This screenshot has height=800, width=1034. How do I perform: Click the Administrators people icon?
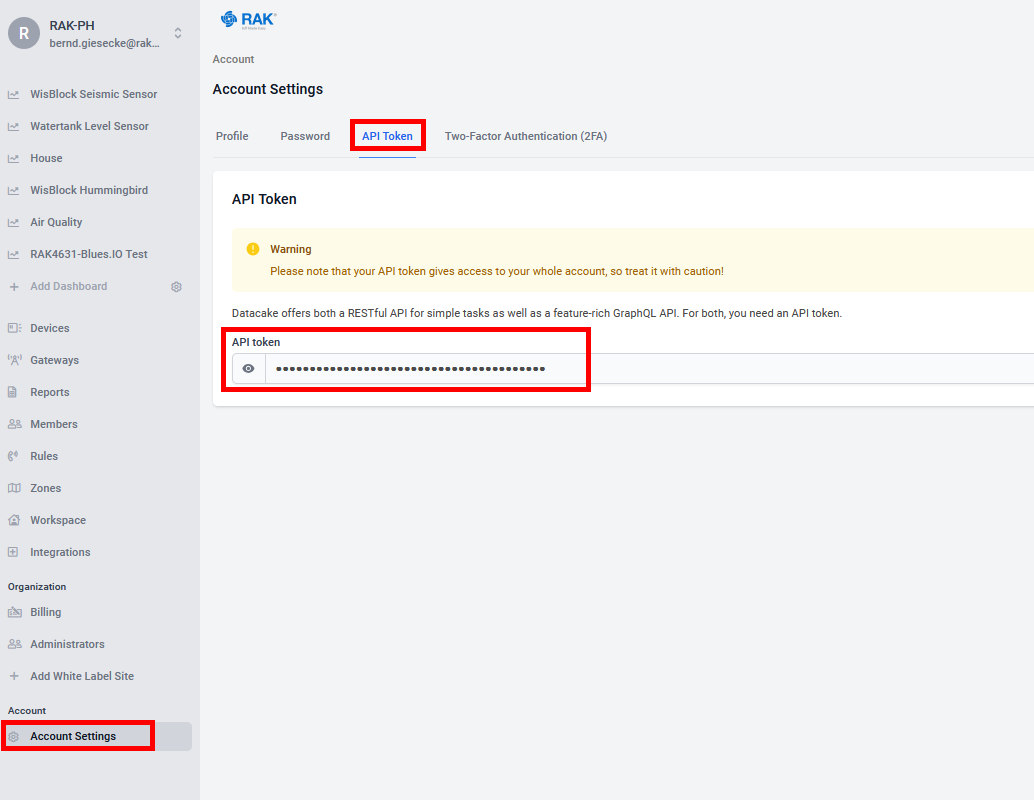pos(14,644)
